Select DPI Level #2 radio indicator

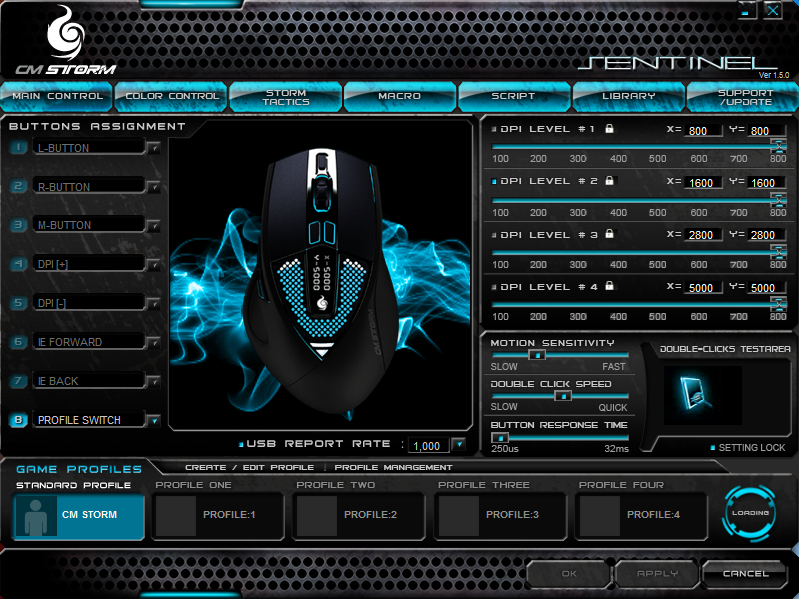point(494,181)
